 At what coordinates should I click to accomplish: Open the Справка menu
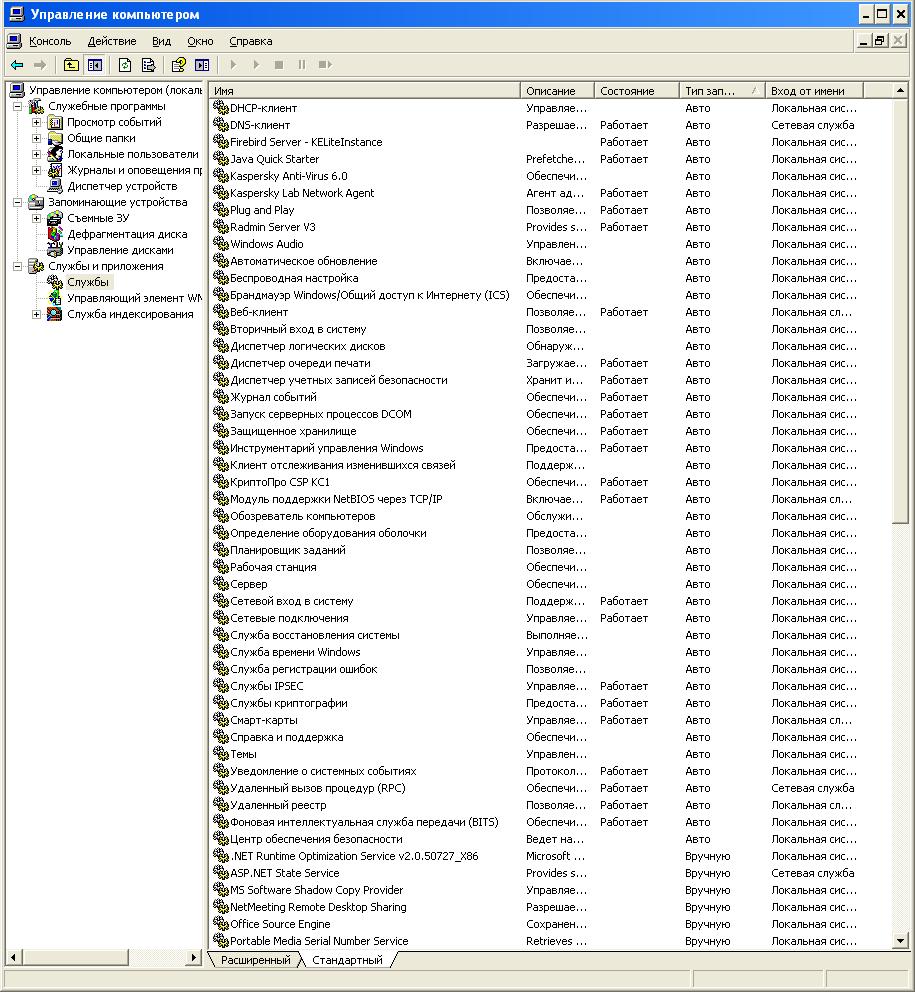point(251,41)
